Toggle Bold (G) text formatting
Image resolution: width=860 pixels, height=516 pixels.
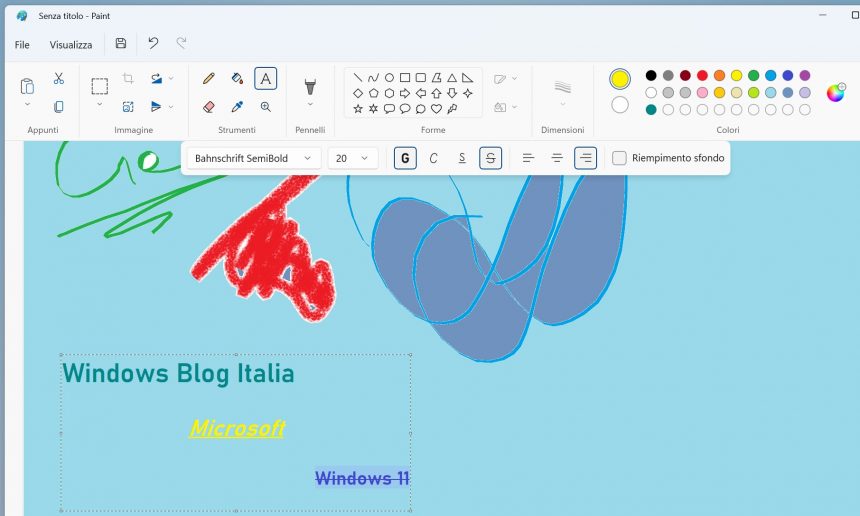coord(405,158)
